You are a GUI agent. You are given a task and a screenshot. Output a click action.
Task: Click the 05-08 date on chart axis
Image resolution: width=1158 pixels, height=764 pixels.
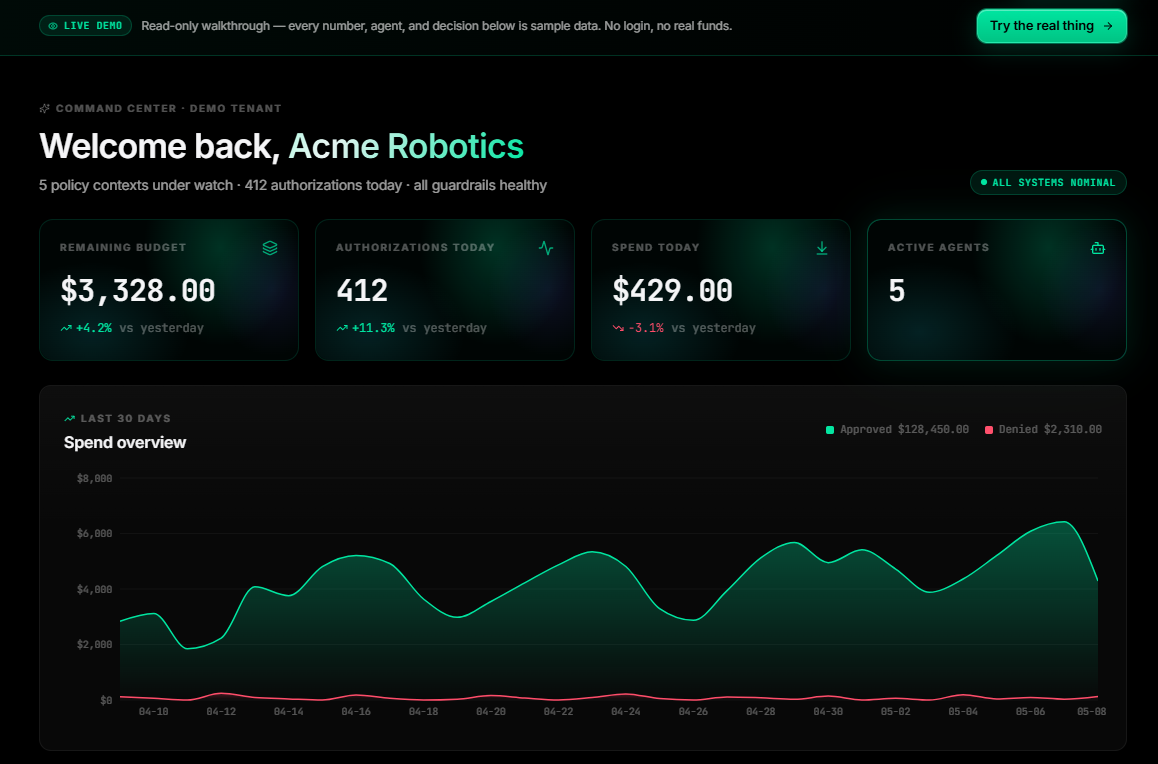1092,712
